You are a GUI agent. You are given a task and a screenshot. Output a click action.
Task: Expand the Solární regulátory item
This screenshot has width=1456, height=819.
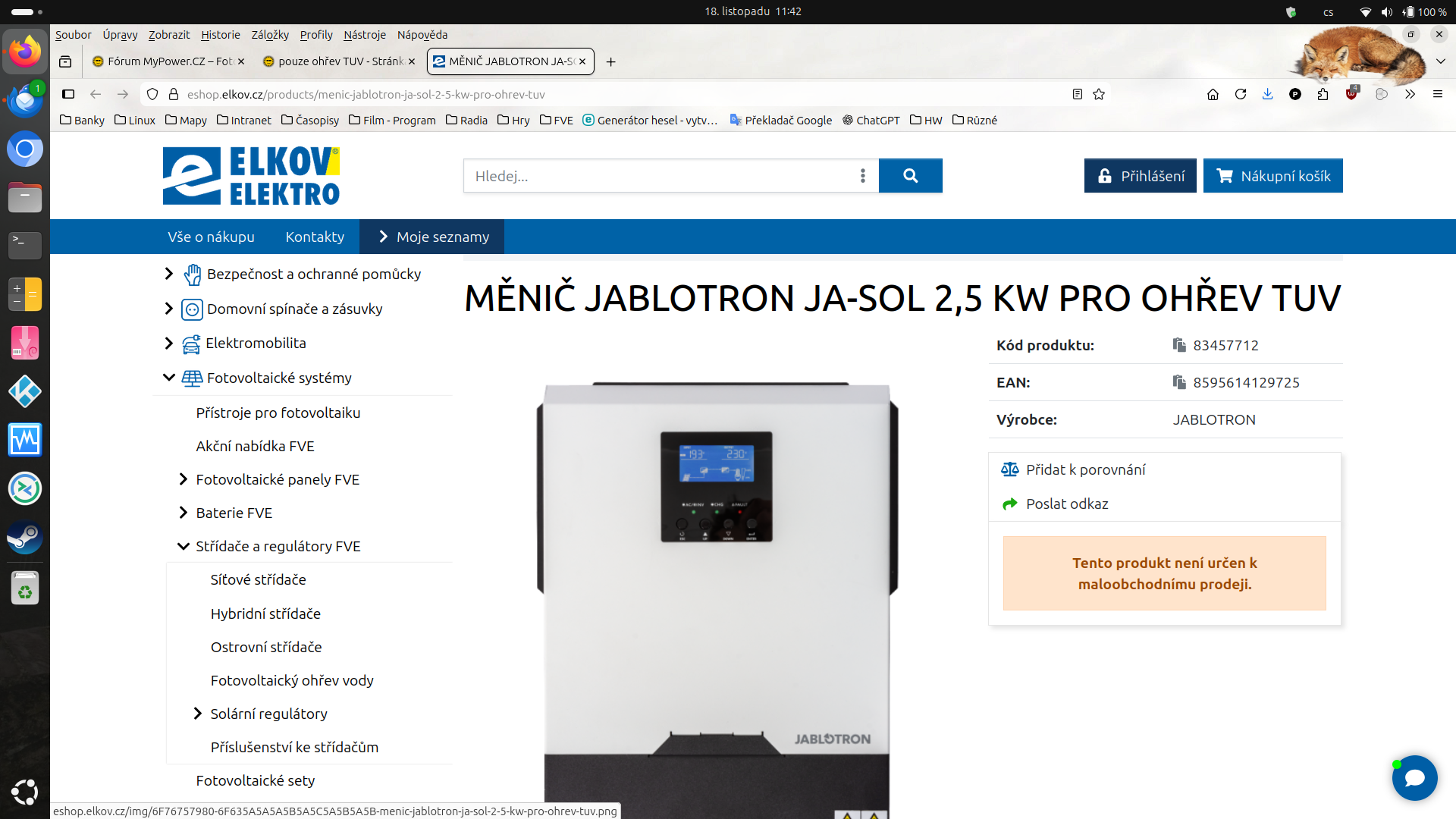pos(197,714)
